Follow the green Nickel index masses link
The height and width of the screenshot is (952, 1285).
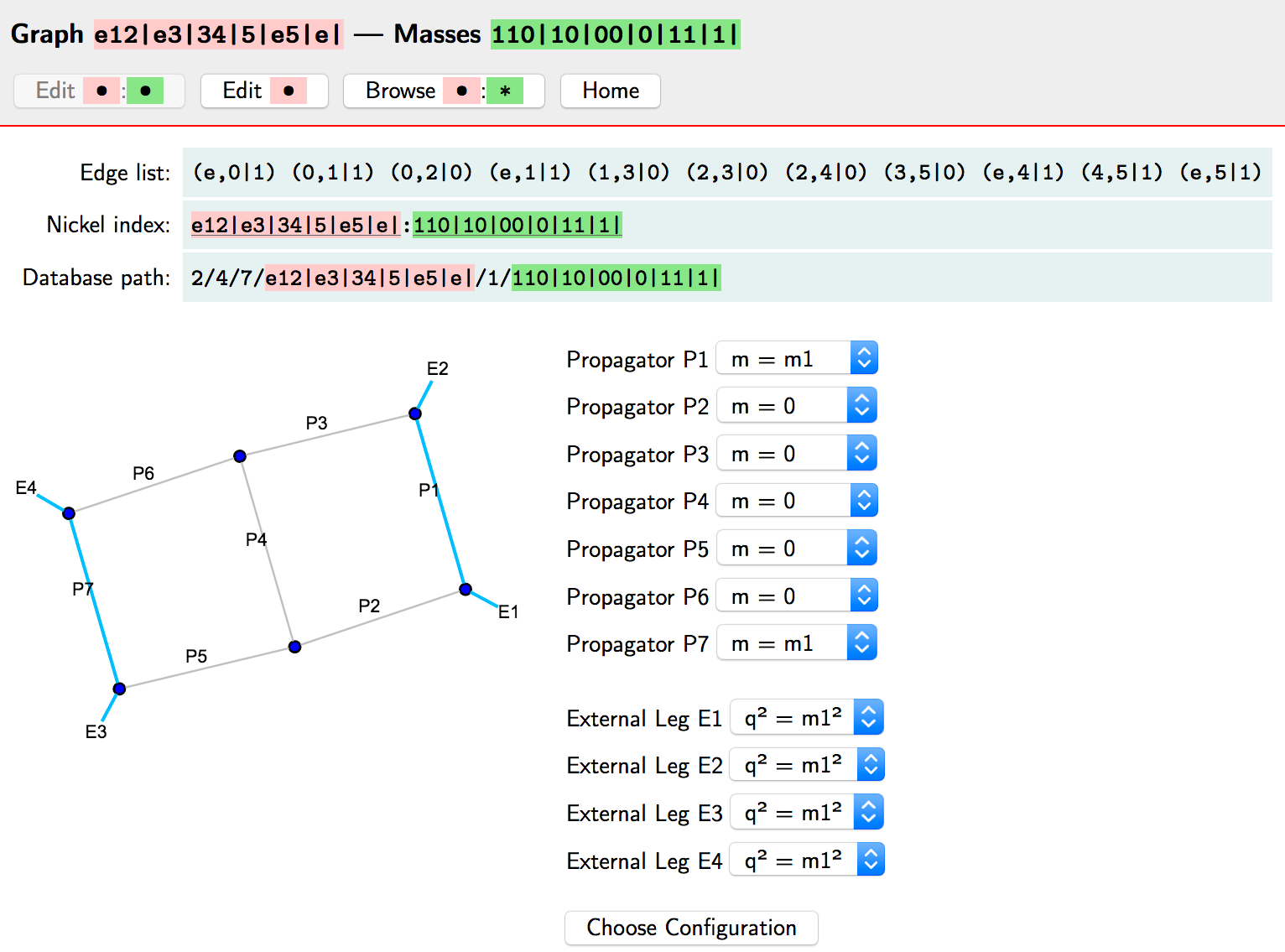point(518,225)
